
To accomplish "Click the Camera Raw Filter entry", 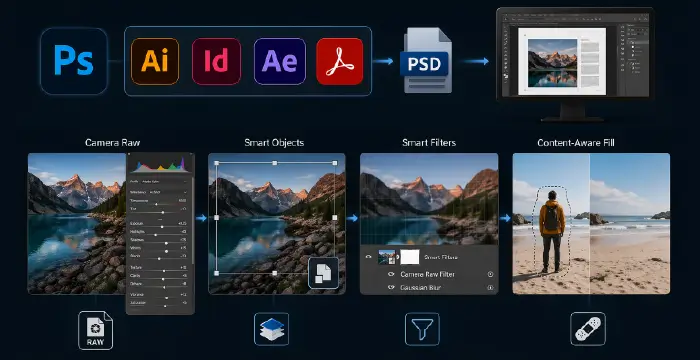I will (428, 274).
